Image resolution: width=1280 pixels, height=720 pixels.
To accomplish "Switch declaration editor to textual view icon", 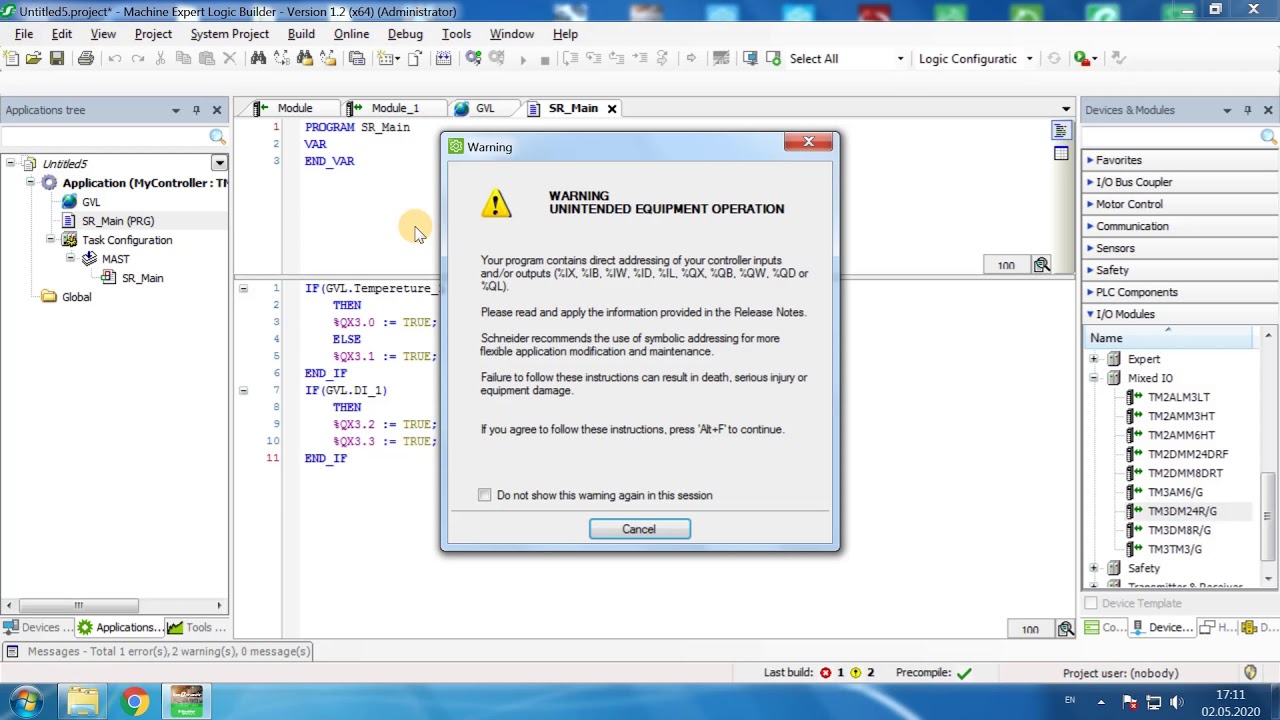I will 1061,131.
